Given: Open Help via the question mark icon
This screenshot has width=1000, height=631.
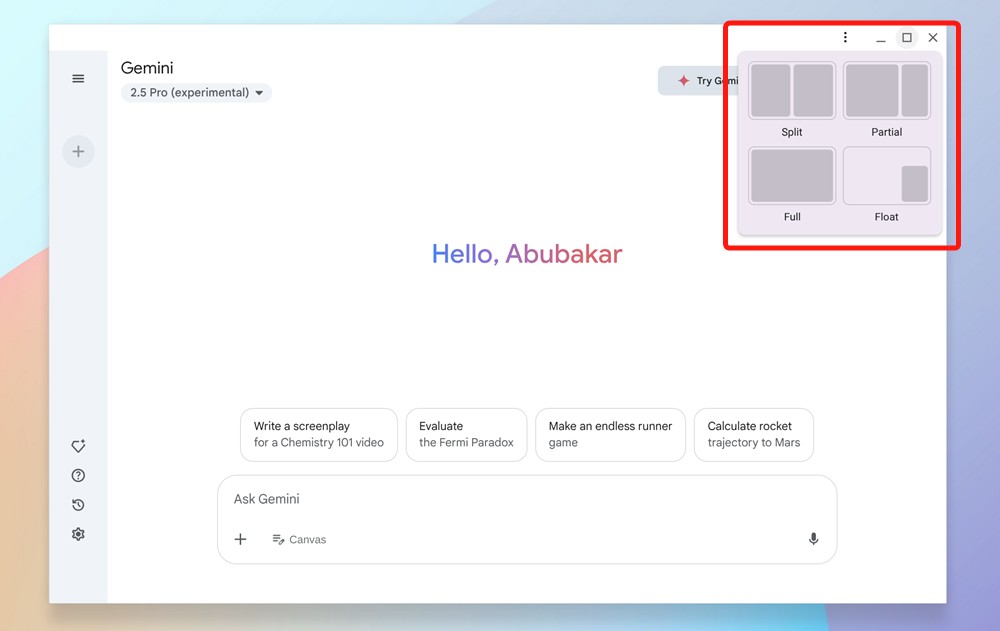Looking at the screenshot, I should tap(78, 475).
